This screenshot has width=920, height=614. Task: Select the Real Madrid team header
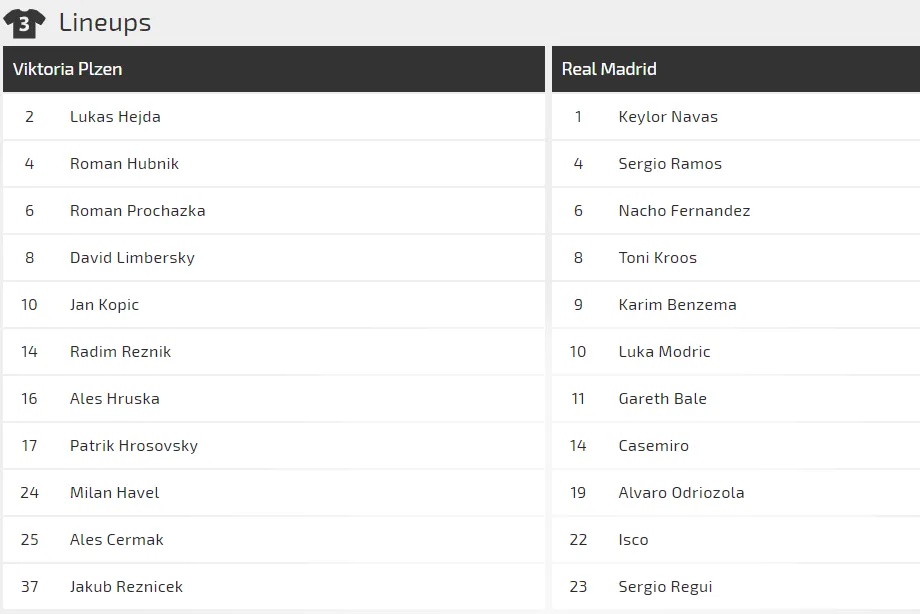[609, 69]
